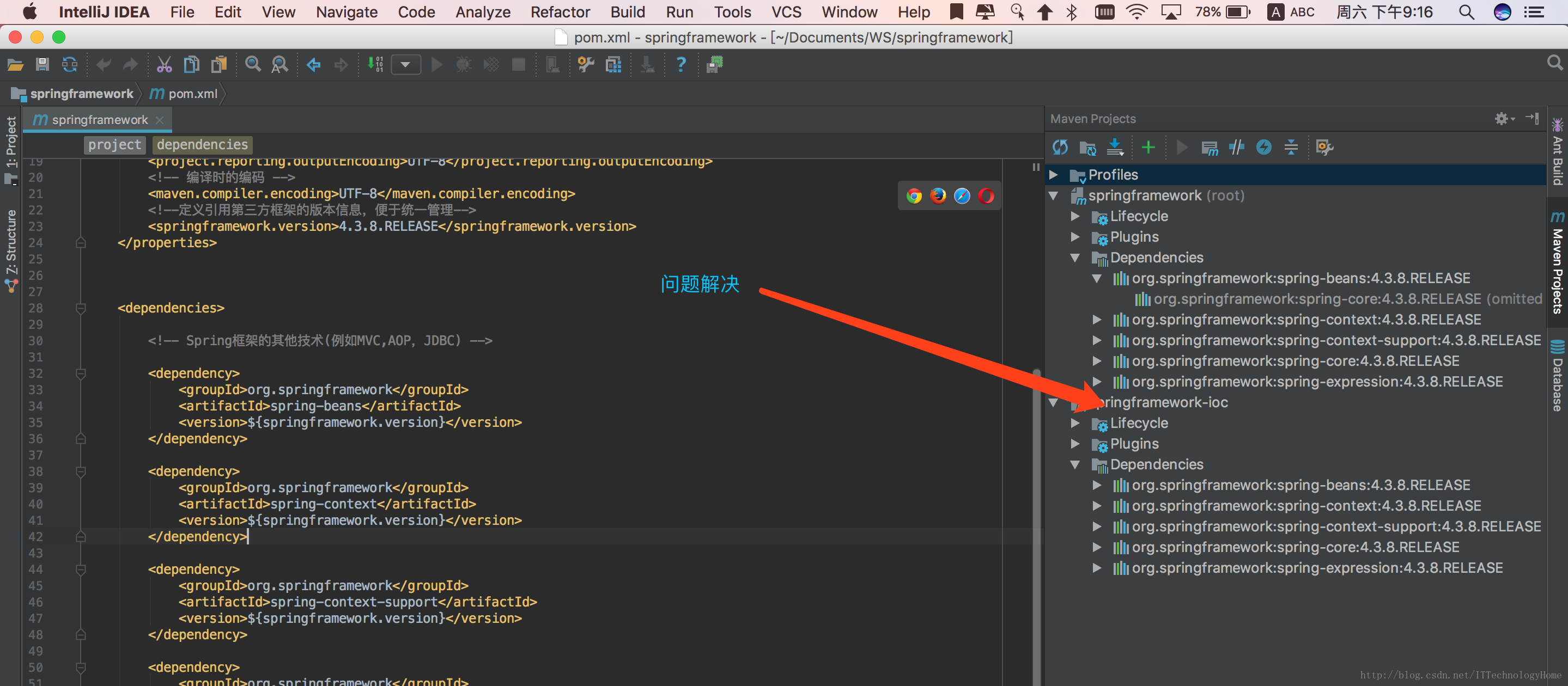Collapse root spring-beans dependency node

(x=1097, y=279)
